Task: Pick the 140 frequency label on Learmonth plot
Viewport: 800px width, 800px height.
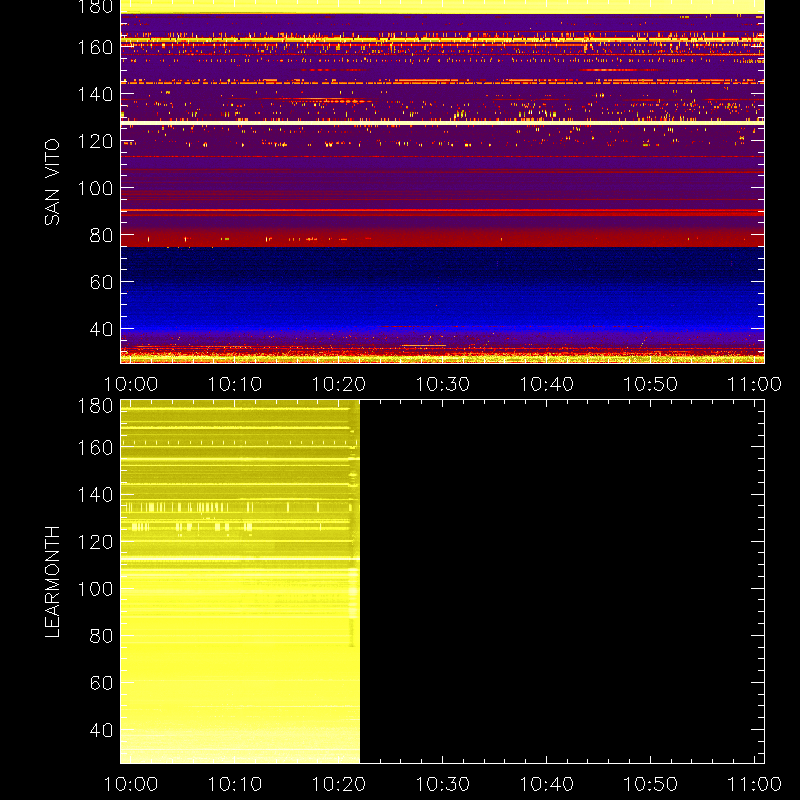Action: tap(95, 495)
